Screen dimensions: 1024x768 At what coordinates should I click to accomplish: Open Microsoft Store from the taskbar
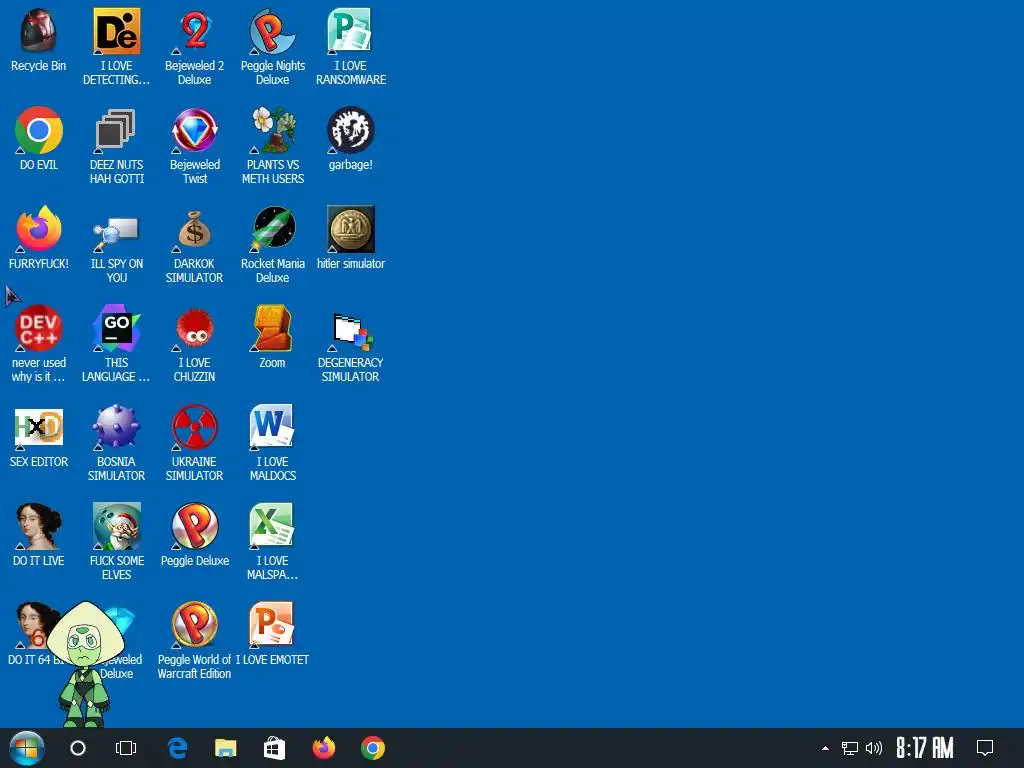[x=274, y=748]
